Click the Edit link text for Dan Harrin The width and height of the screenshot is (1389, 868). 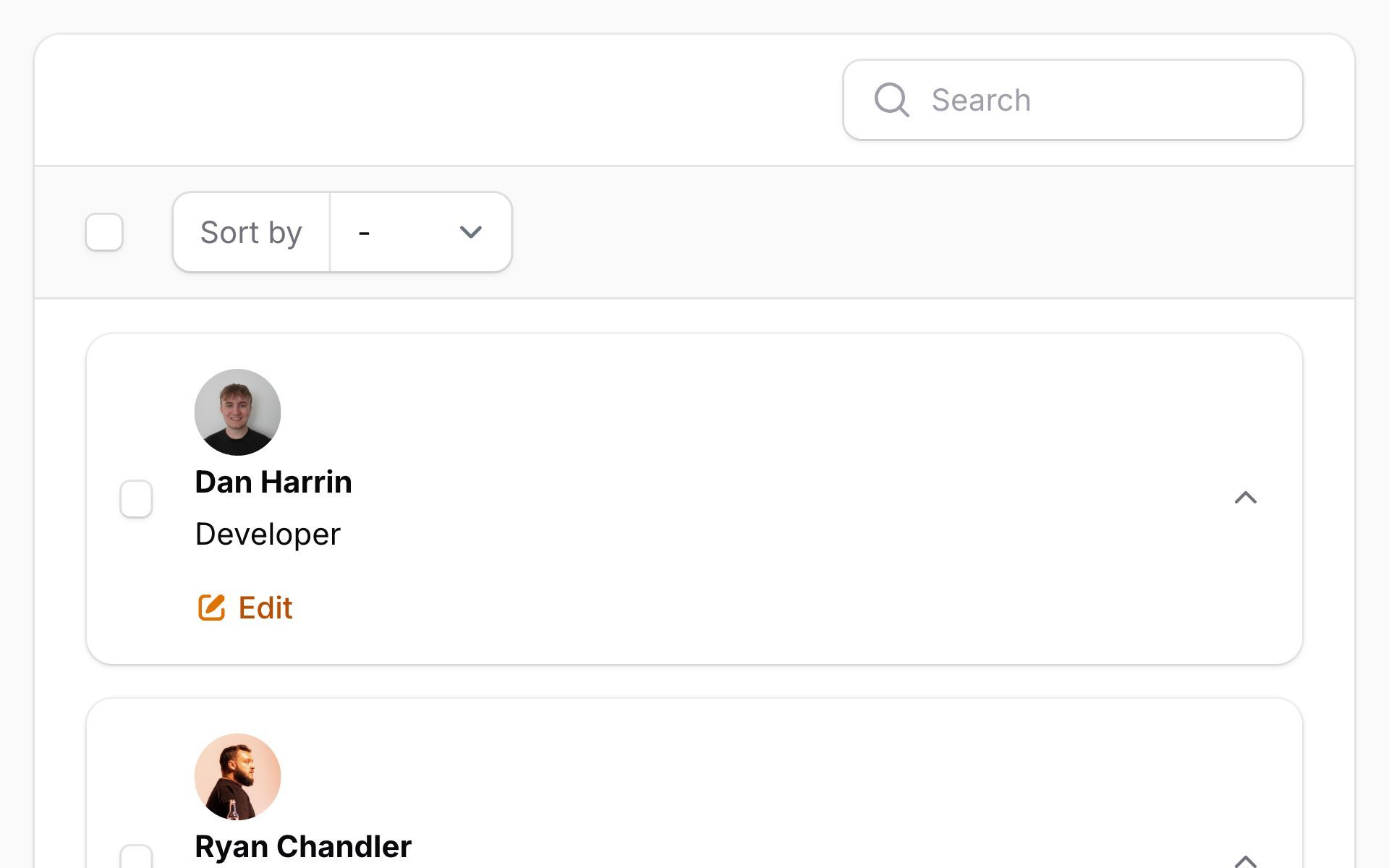point(265,608)
